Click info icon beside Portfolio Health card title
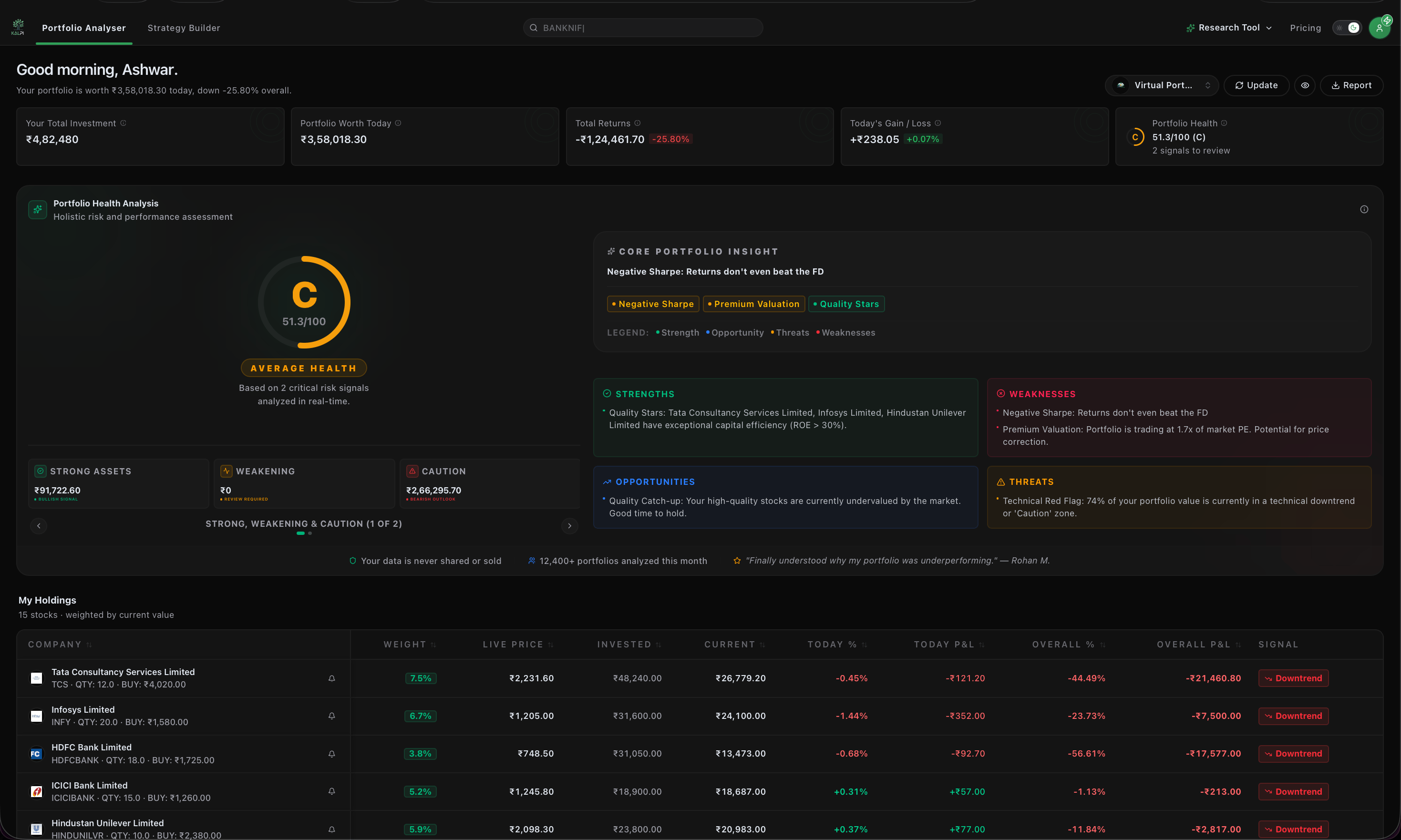Viewport: 1401px width, 840px height. [1224, 123]
